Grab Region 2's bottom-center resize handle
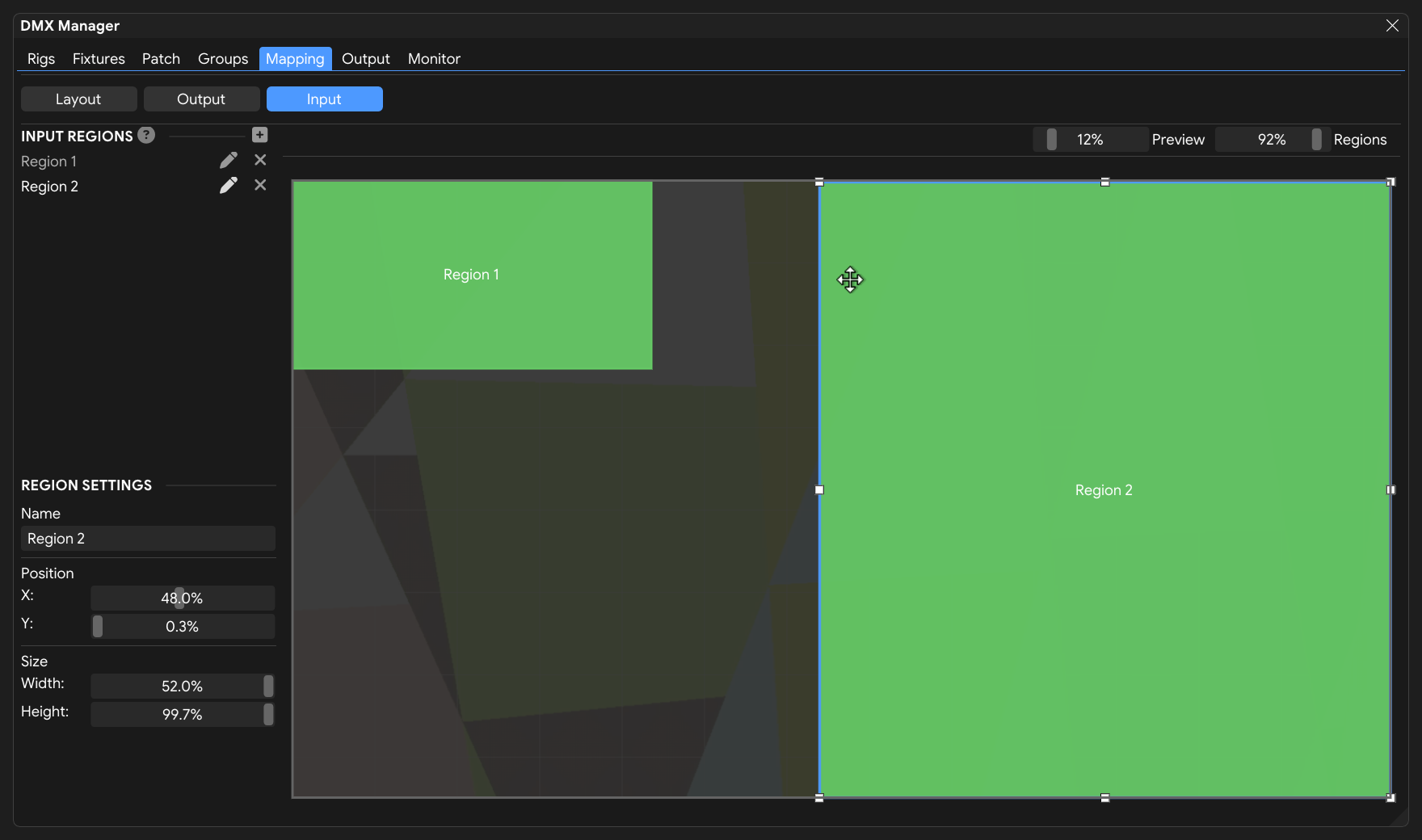 (1104, 798)
